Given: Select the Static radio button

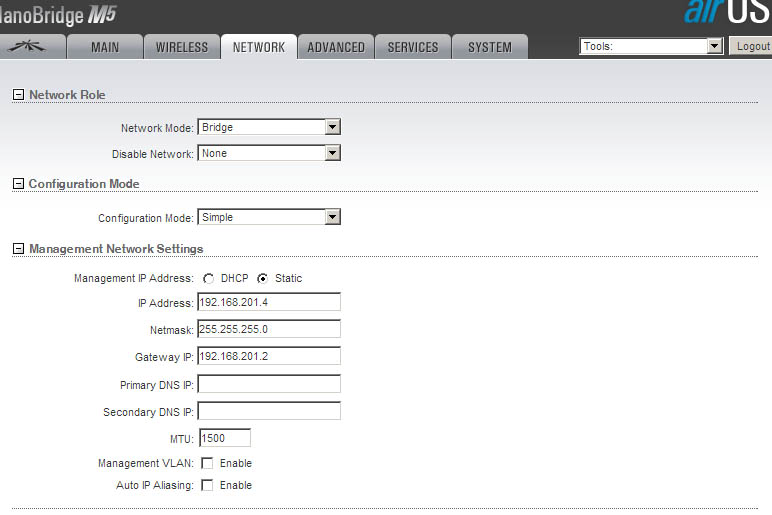Looking at the screenshot, I should coord(263,278).
